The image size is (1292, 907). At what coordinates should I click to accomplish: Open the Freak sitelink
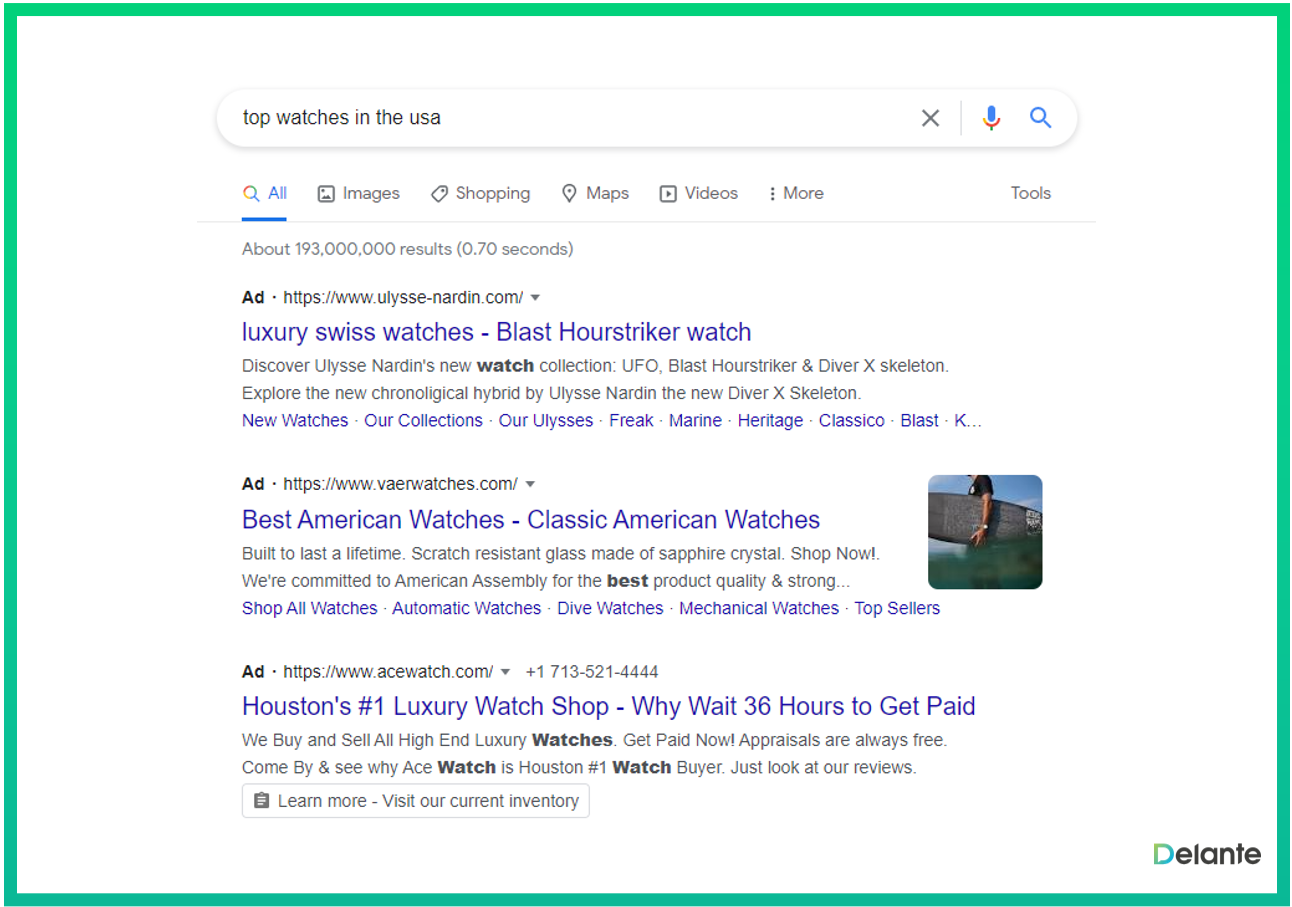click(x=631, y=421)
